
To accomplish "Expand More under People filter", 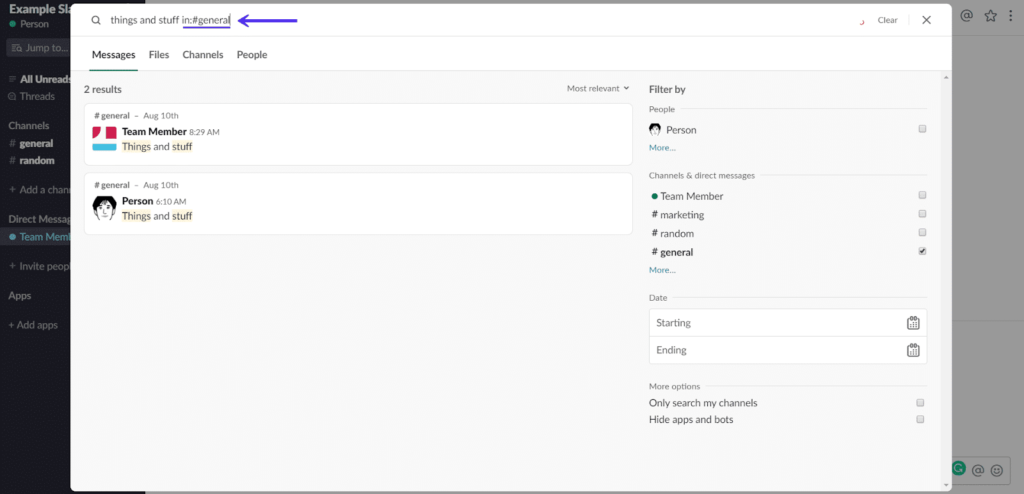I will click(x=662, y=148).
